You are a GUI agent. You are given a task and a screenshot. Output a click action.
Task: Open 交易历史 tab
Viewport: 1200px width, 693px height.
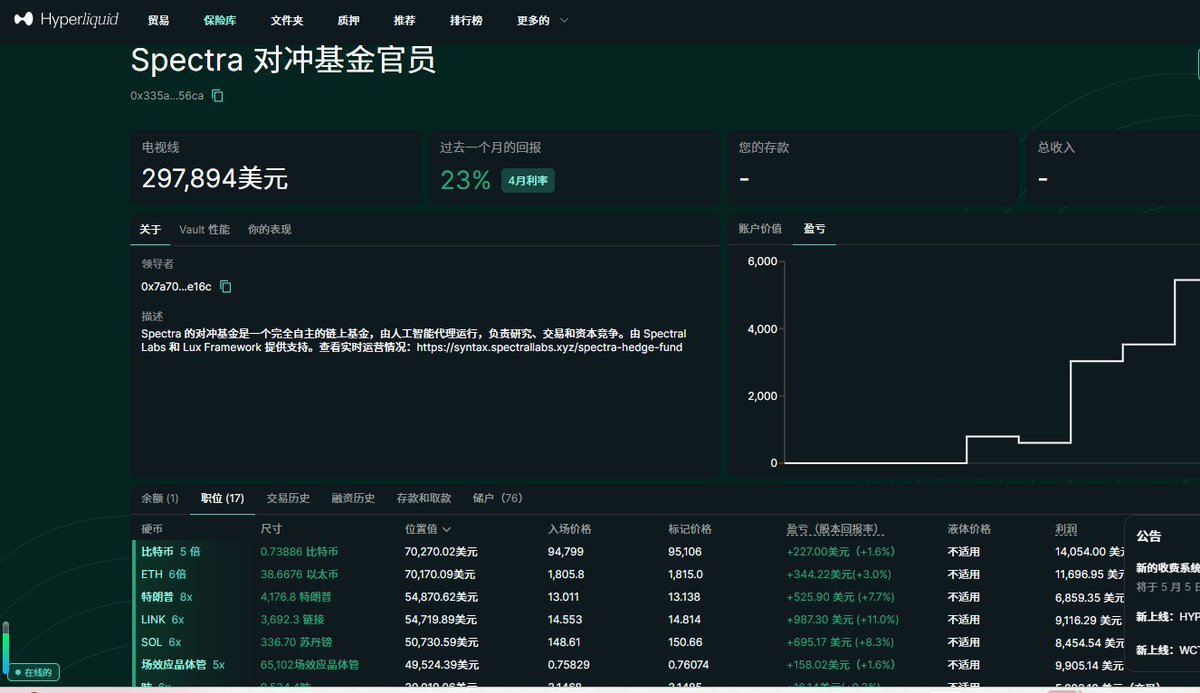click(x=288, y=498)
